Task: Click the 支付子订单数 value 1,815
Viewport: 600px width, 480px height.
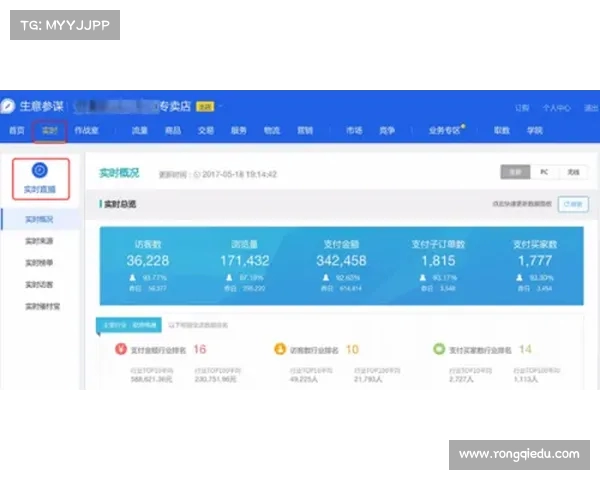Action: (x=432, y=260)
